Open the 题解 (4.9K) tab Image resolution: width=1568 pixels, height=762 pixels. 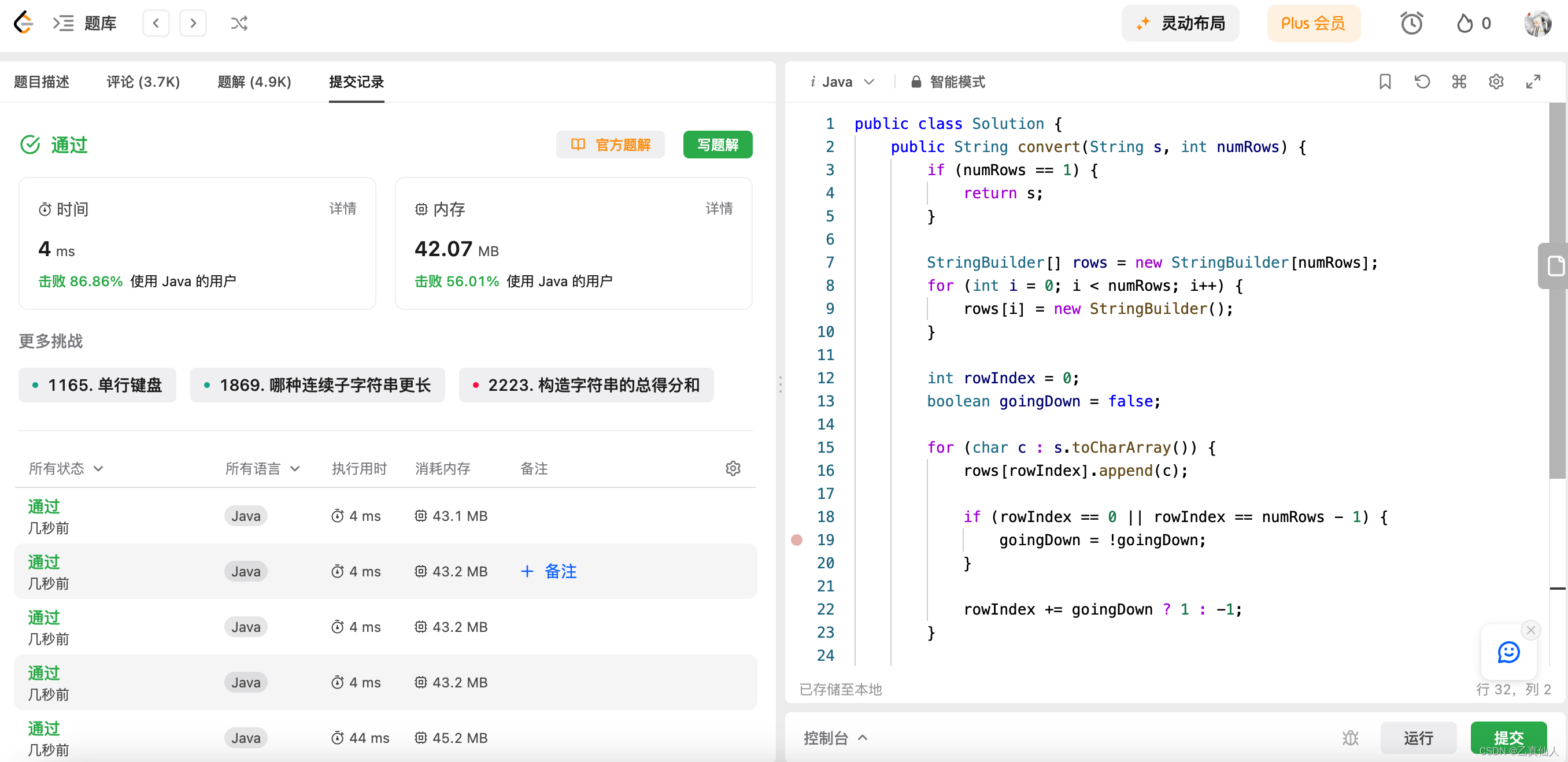pos(254,82)
